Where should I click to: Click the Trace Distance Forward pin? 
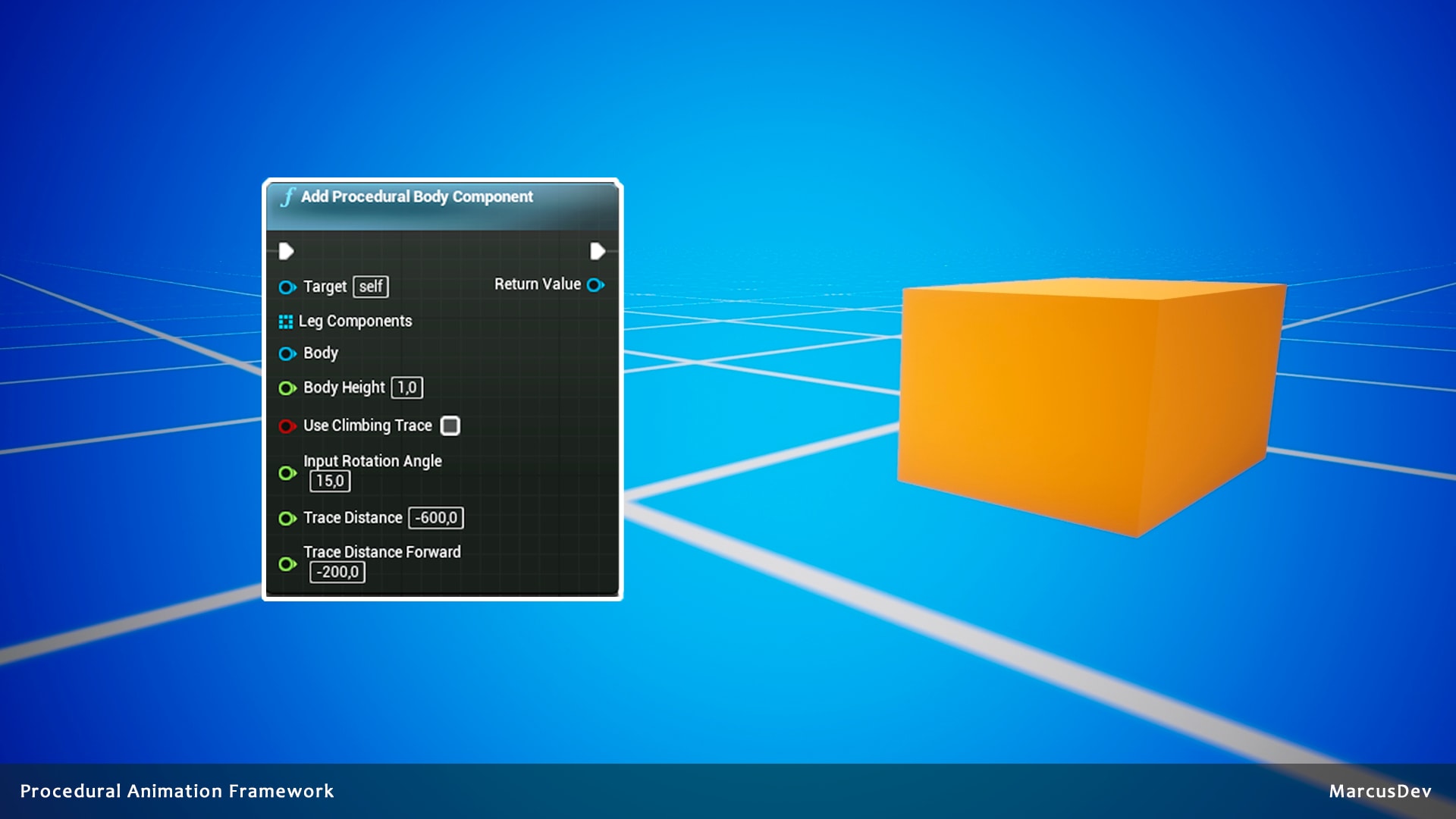[x=287, y=564]
